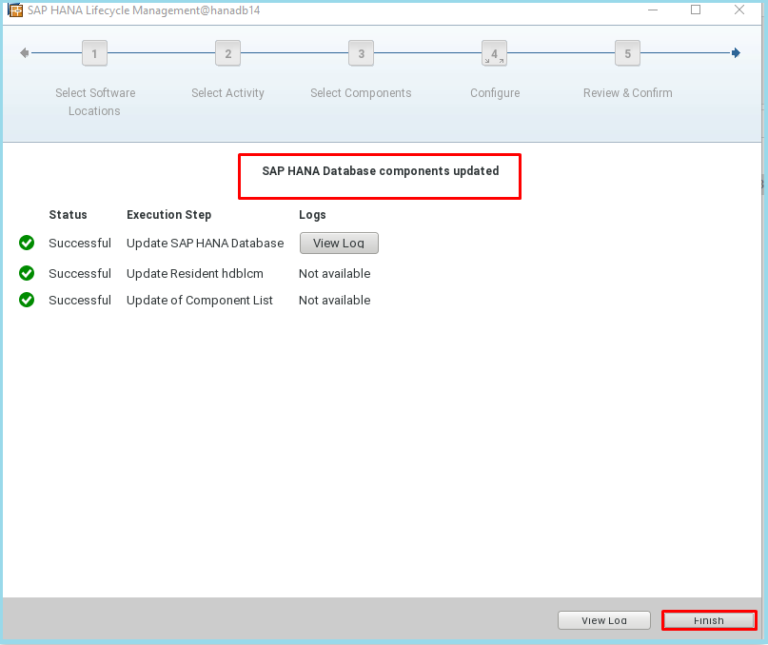Screen dimensions: 768x645
Task: Click the window title 'SAP HANA Lifecycle Management@hanadb14'
Action: coord(144,10)
